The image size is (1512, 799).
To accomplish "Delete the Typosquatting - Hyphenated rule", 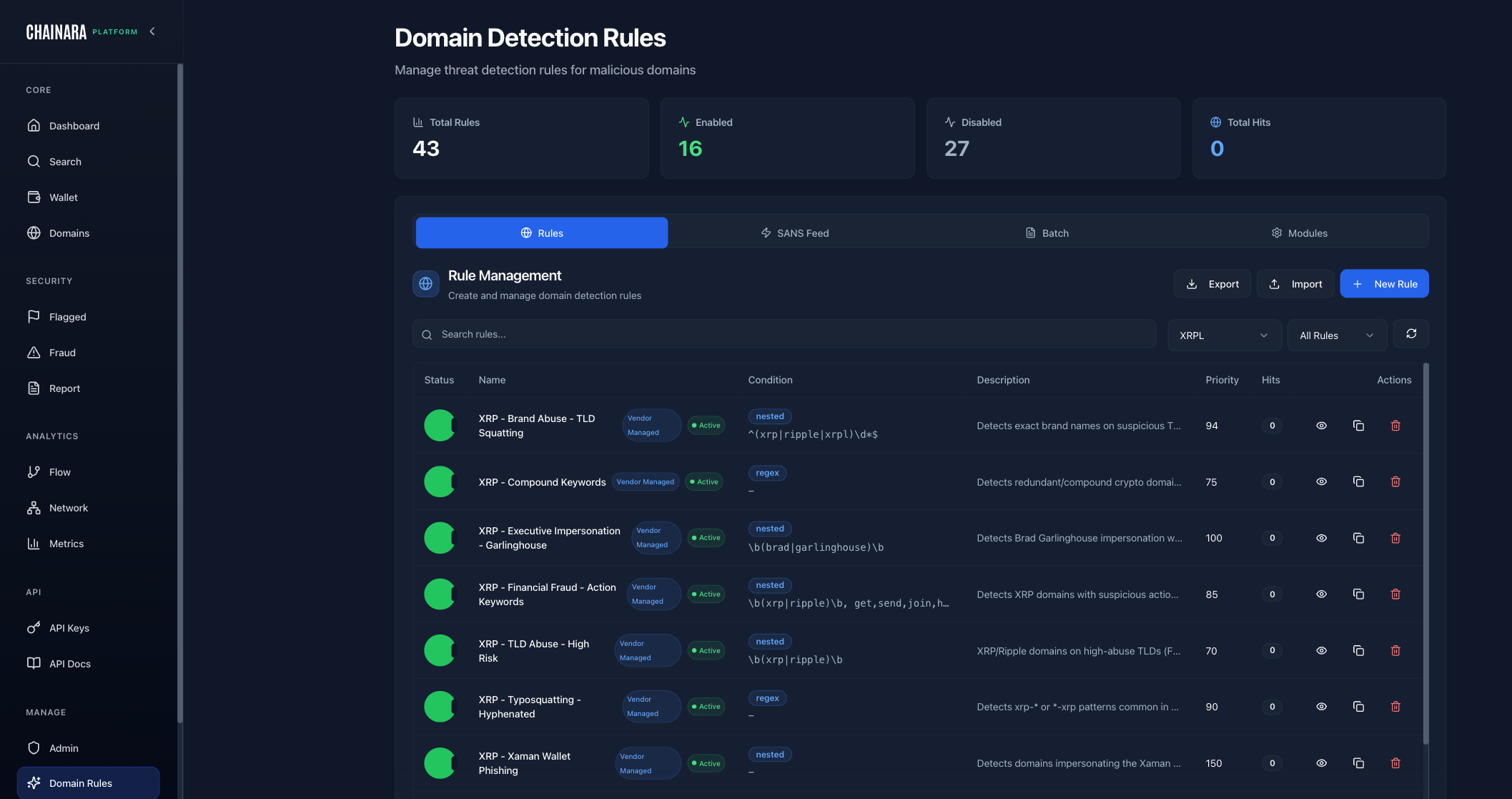I will 1395,707.
